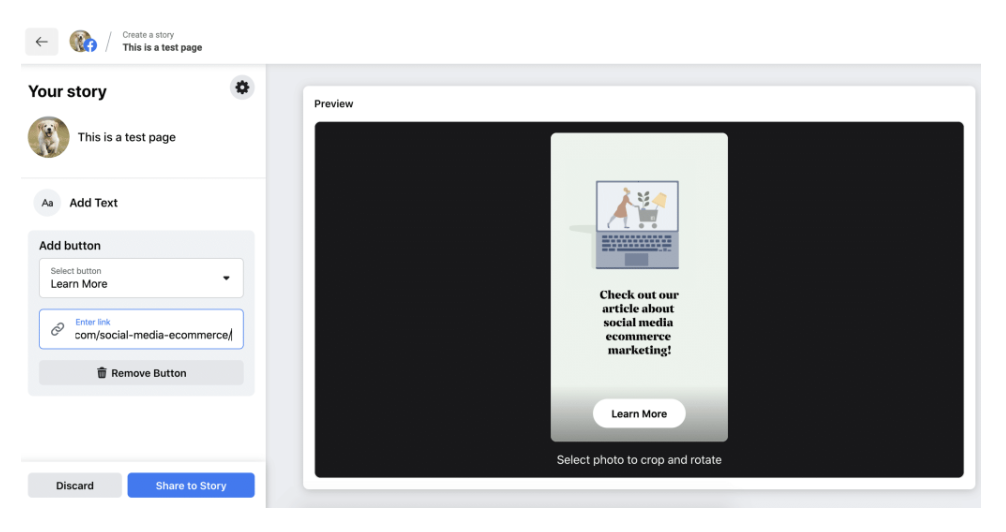Screen dimensions: 1006x532
Task: Go back using the arrow button
Action: (x=42, y=42)
